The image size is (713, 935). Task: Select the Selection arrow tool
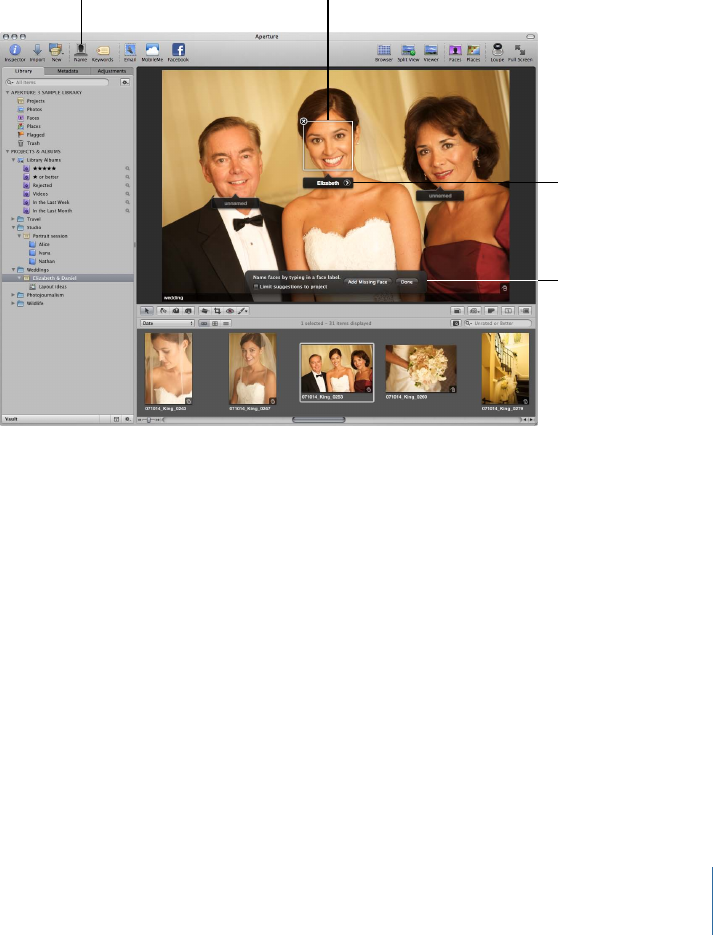tap(147, 311)
